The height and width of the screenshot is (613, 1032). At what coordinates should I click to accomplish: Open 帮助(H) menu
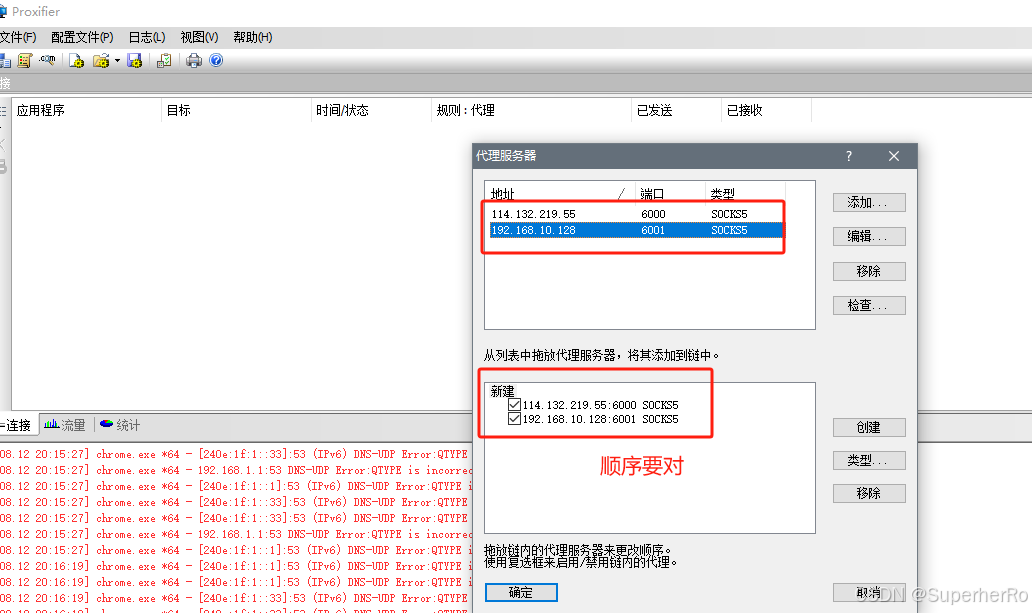[x=253, y=37]
